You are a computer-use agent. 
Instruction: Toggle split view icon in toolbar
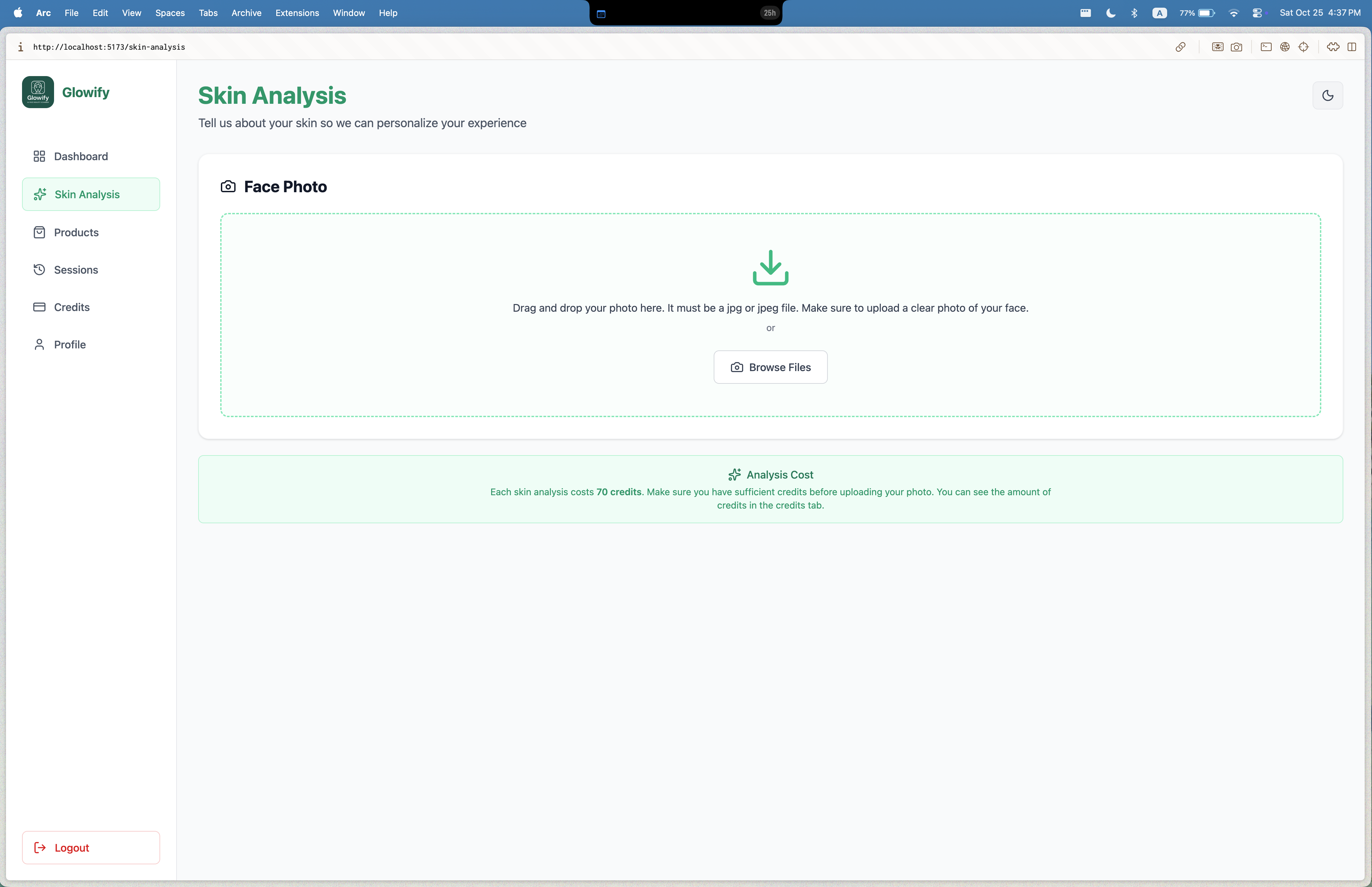pos(1351,47)
